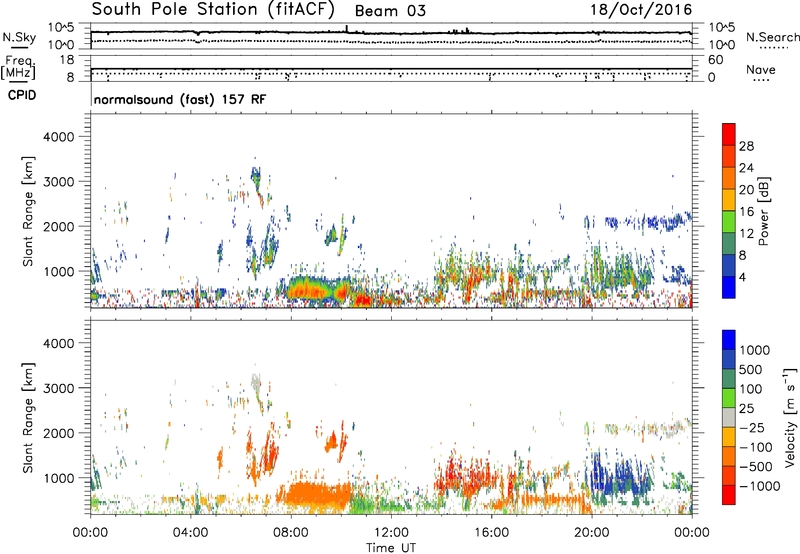Click the "18" tick on the frequency axis
Viewport: 800px width, 554px height.
click(x=67, y=60)
